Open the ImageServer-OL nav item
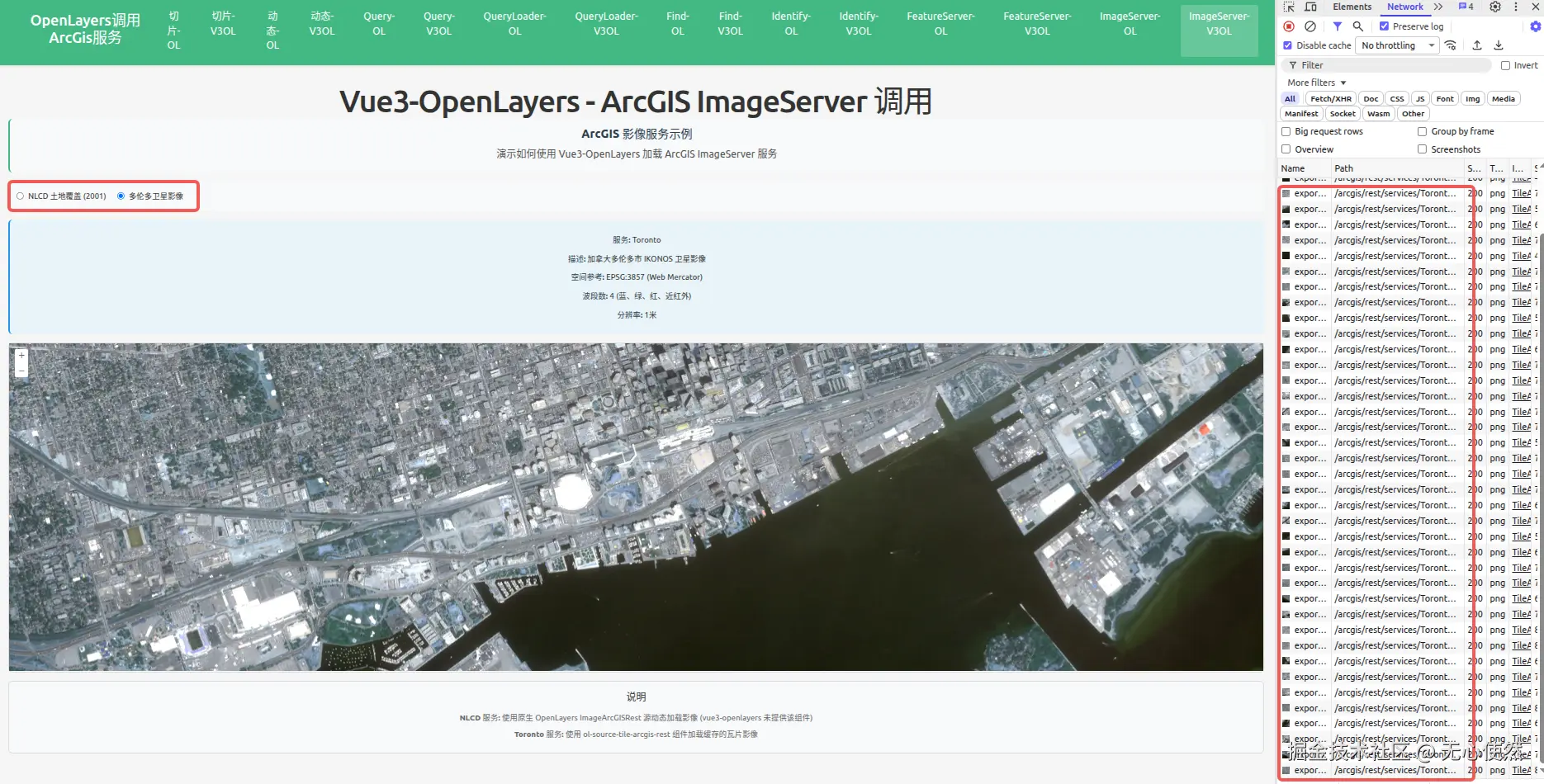This screenshot has height=784, width=1544. click(x=1130, y=24)
